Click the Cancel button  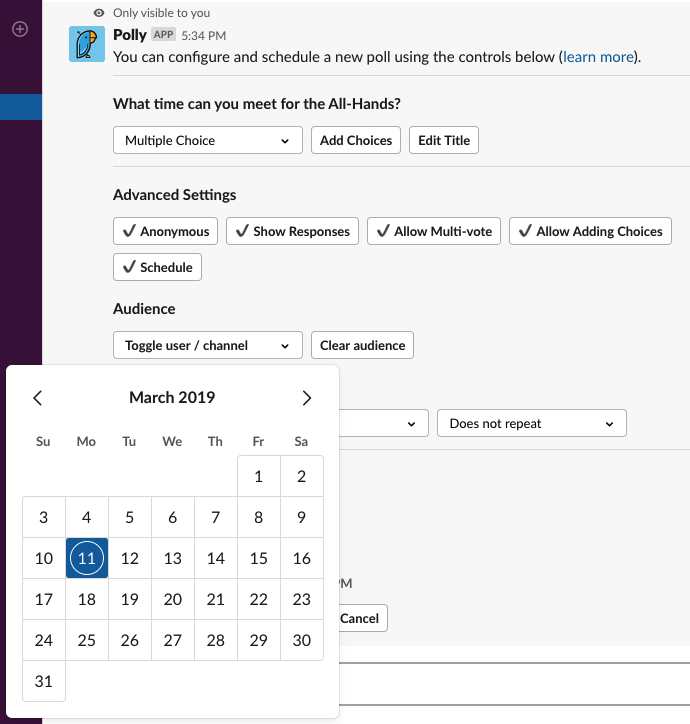click(359, 618)
